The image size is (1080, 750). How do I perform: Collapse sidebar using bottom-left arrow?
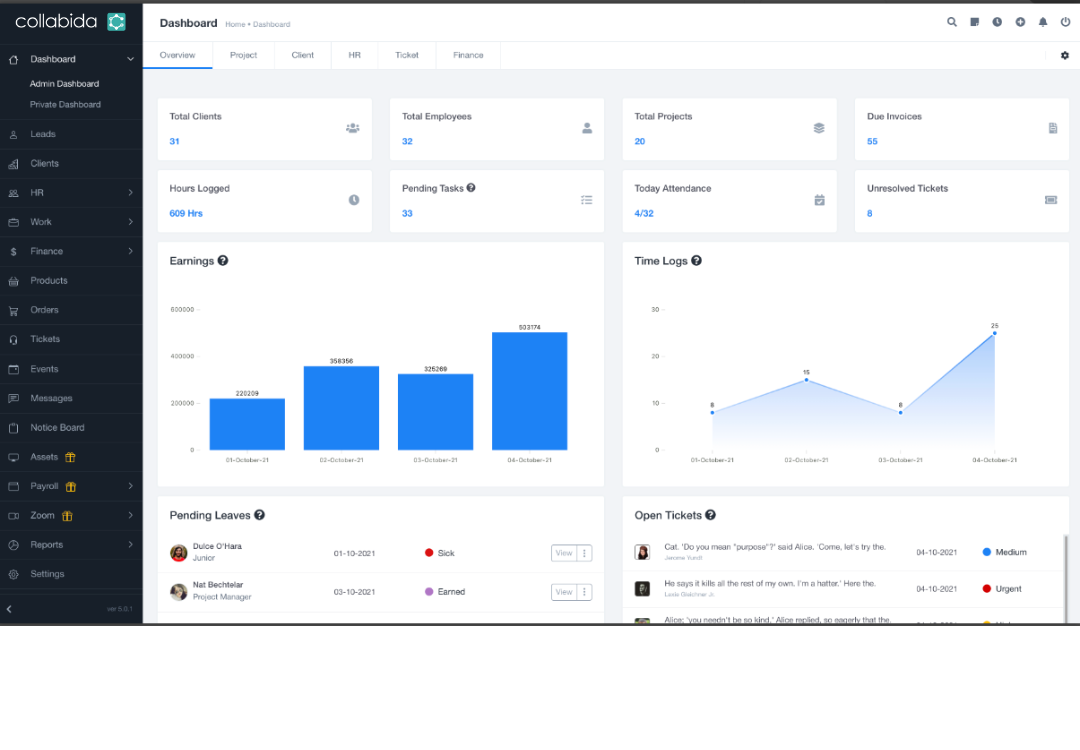9,609
